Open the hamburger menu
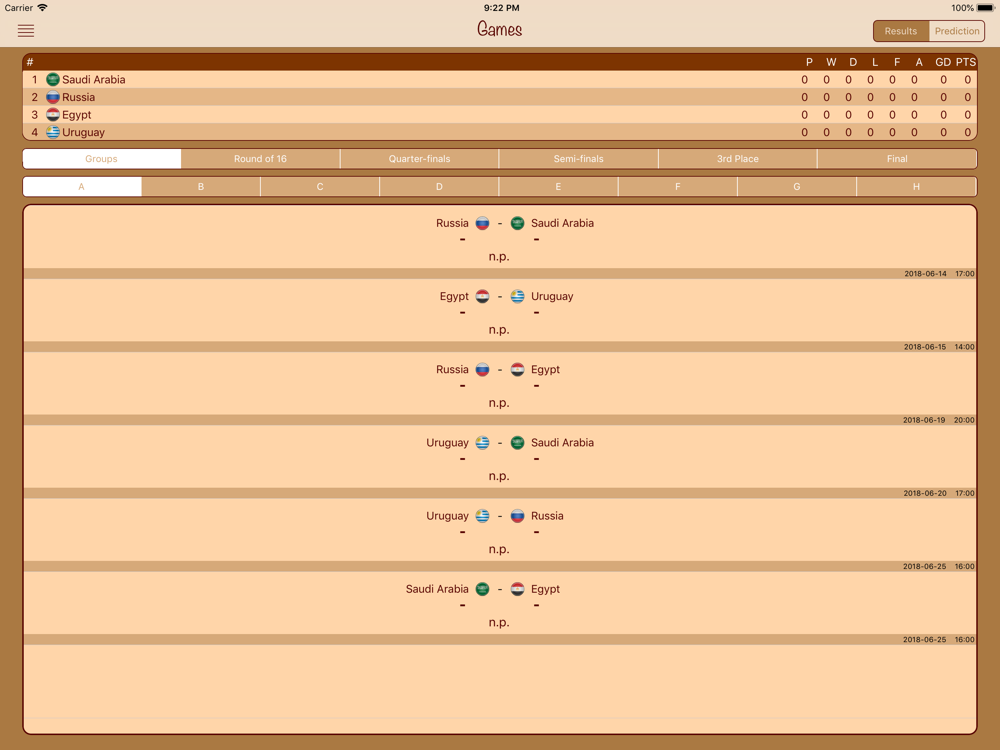Screen dimensions: 1000x750 (x=26, y=31)
